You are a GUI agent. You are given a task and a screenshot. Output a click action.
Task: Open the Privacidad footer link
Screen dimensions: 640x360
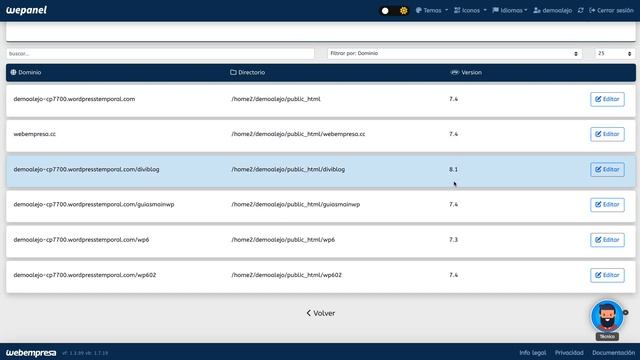pos(569,353)
